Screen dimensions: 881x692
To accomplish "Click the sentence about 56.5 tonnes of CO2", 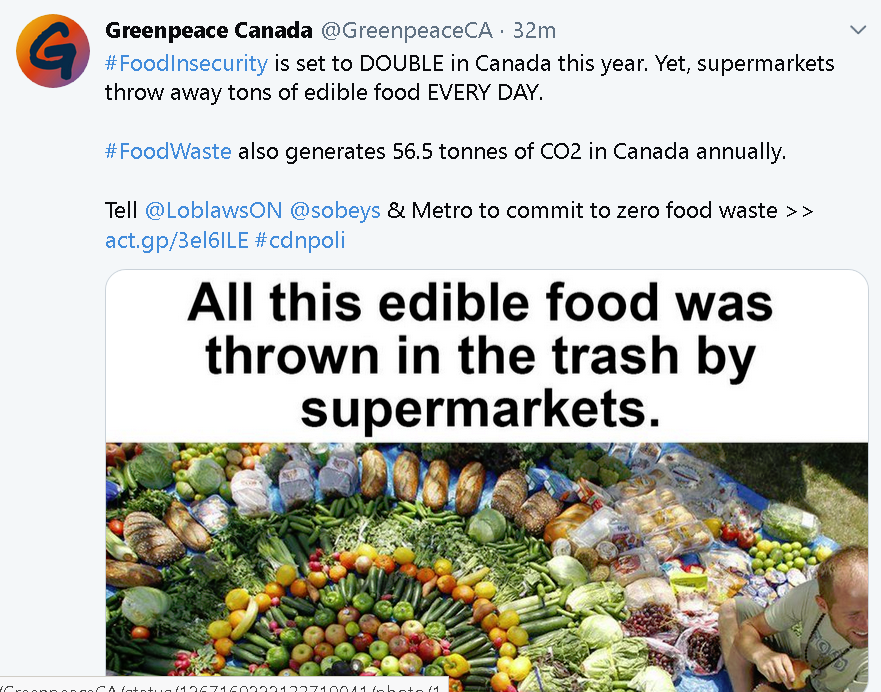I will pyautogui.click(x=446, y=152).
